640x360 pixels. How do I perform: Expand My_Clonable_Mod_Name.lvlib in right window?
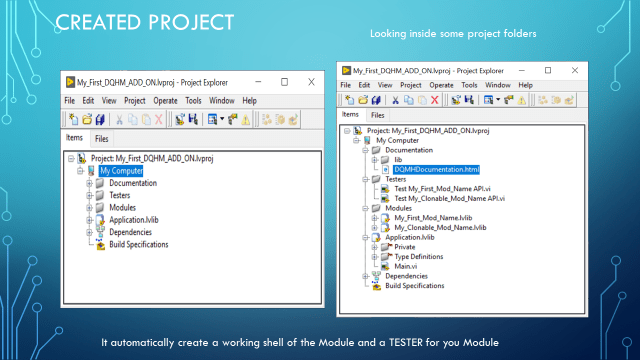(374, 228)
